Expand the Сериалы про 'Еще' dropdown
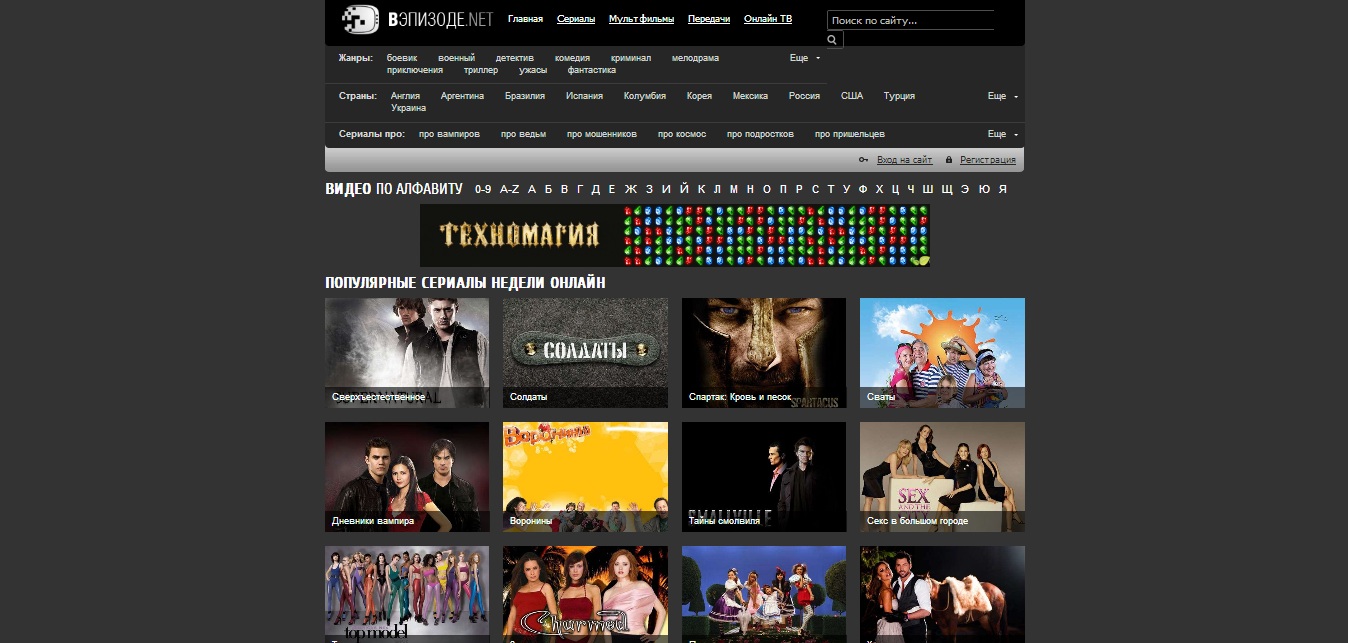The height and width of the screenshot is (643, 1348). click(x=1003, y=134)
